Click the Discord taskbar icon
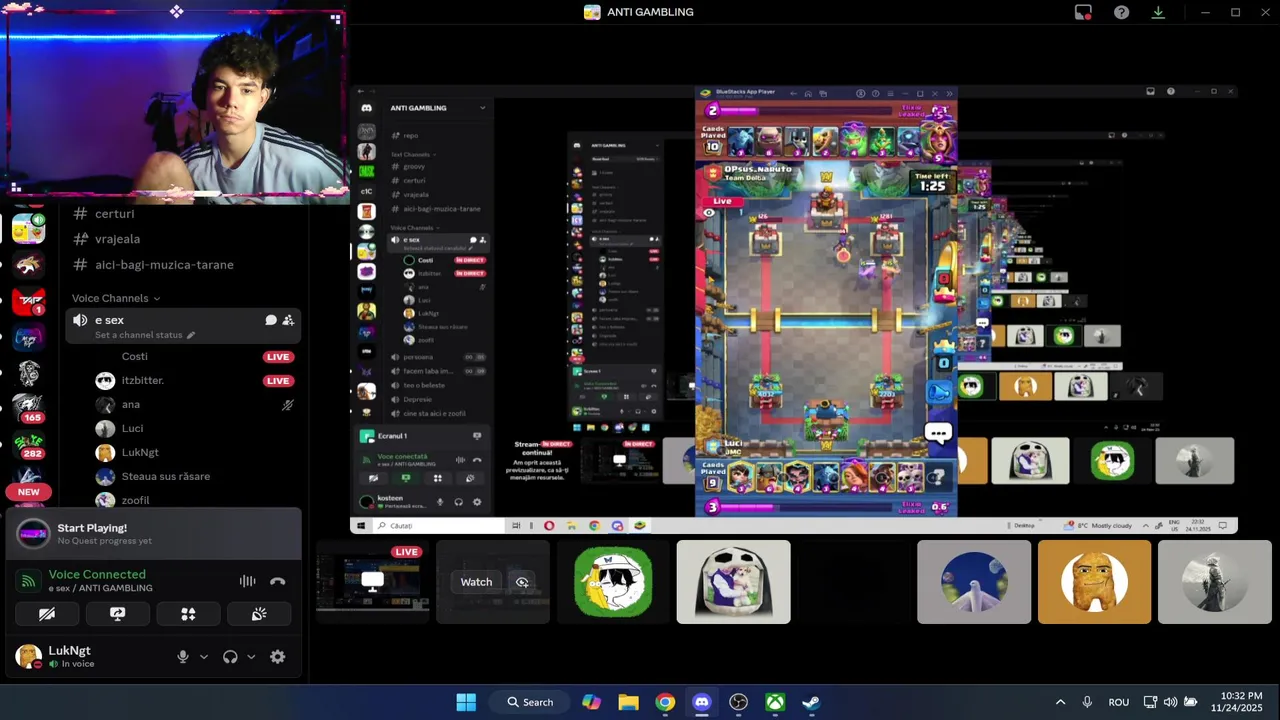1280x720 pixels. [x=702, y=702]
